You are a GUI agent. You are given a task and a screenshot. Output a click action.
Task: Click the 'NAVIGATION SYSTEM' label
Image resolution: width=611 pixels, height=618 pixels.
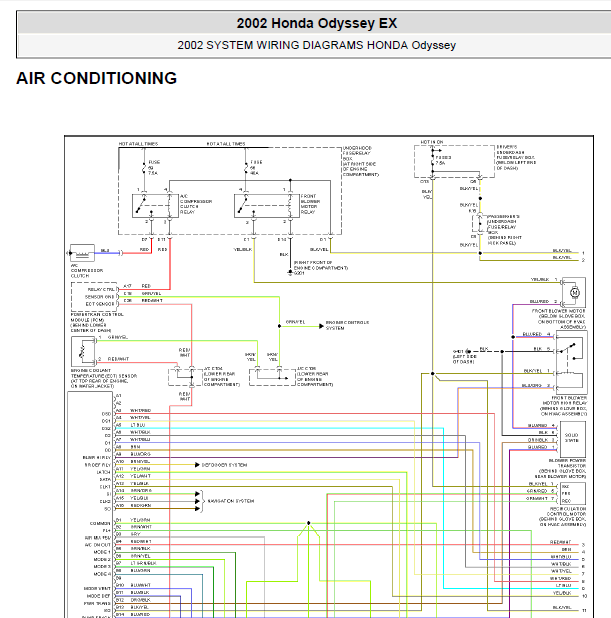point(231,501)
